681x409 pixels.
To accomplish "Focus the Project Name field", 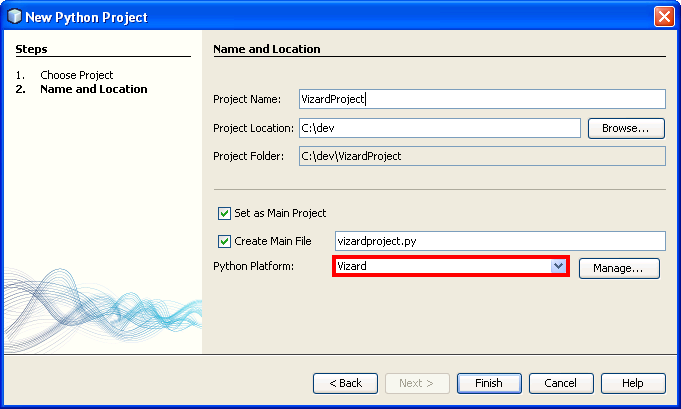I will tap(482, 99).
